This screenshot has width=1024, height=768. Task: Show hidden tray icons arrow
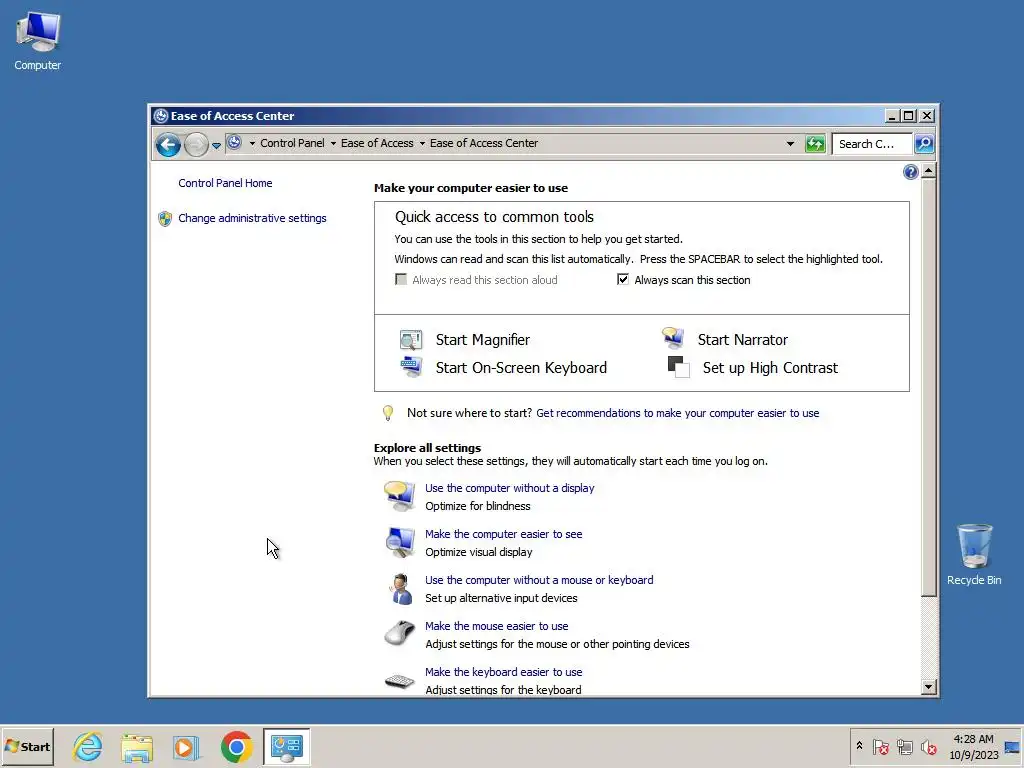coord(859,746)
